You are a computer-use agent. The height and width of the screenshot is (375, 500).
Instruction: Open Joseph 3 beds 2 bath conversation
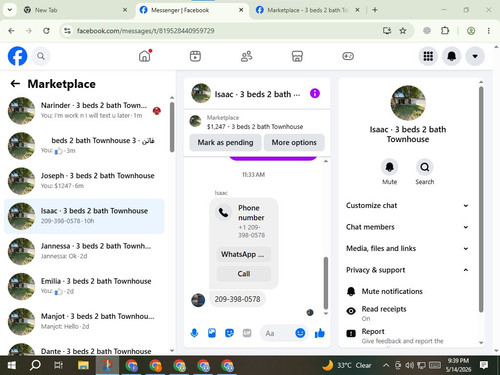point(84,181)
